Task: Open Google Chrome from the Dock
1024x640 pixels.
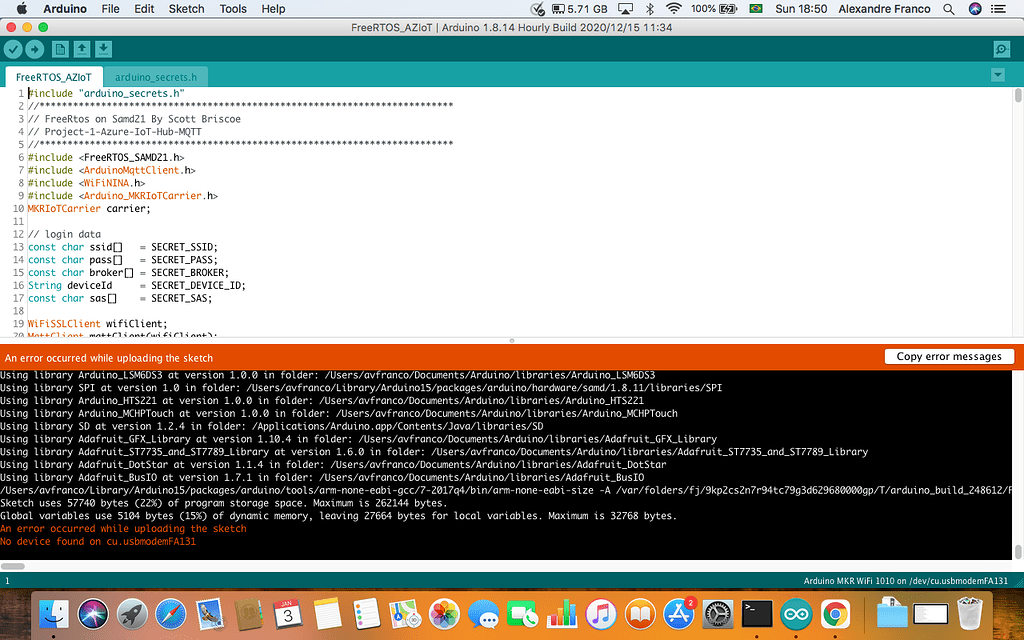Action: tap(835, 614)
